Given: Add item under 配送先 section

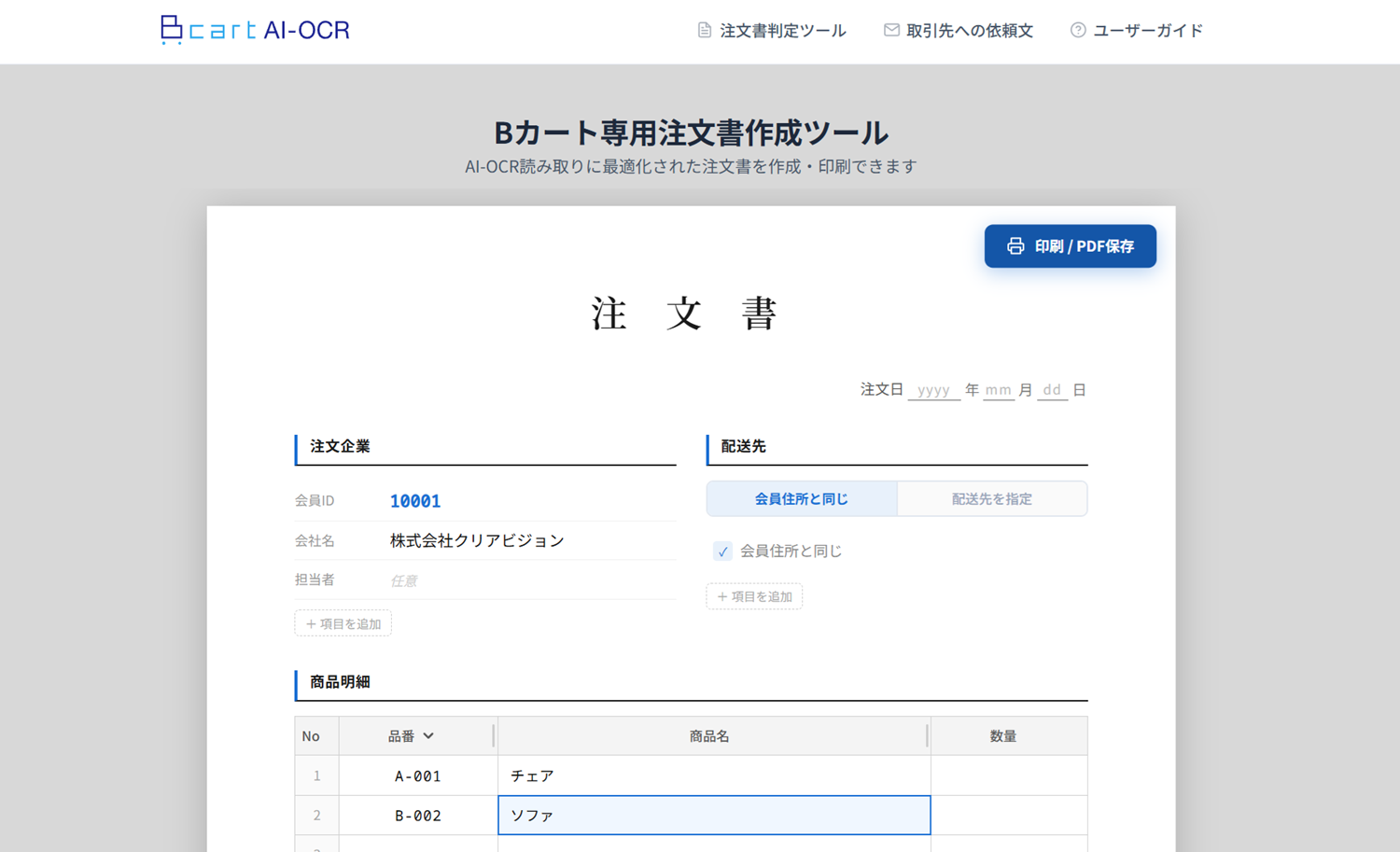Looking at the screenshot, I should [754, 596].
